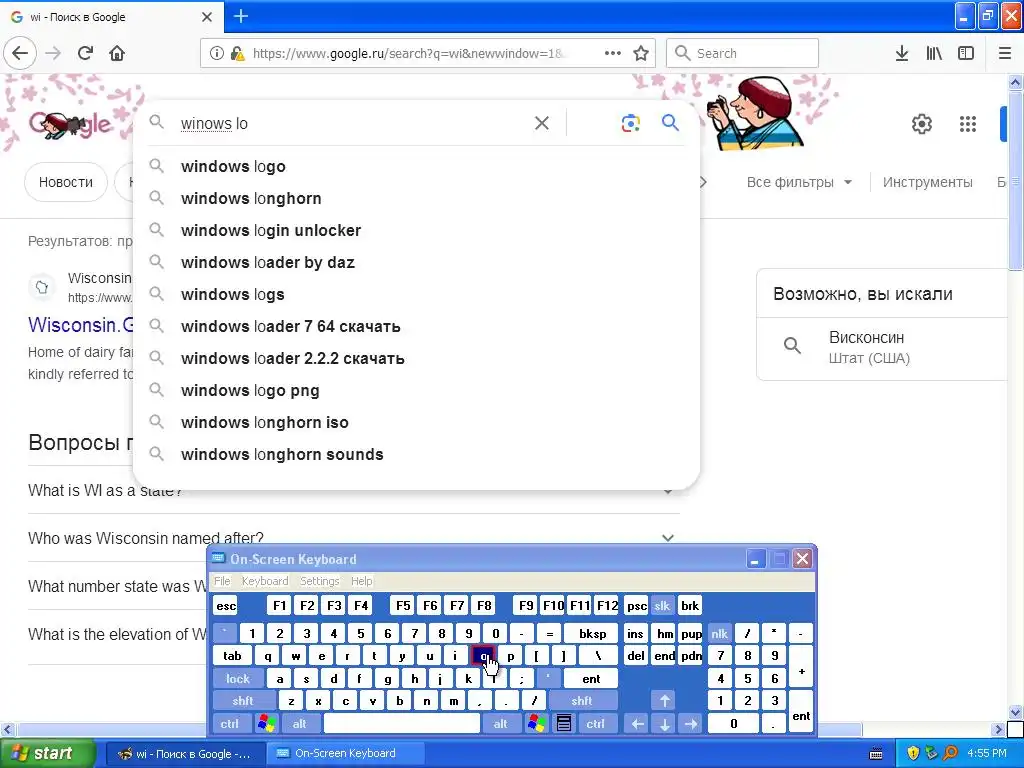
Task: Toggle the Firefox sidebar view
Action: (966, 53)
